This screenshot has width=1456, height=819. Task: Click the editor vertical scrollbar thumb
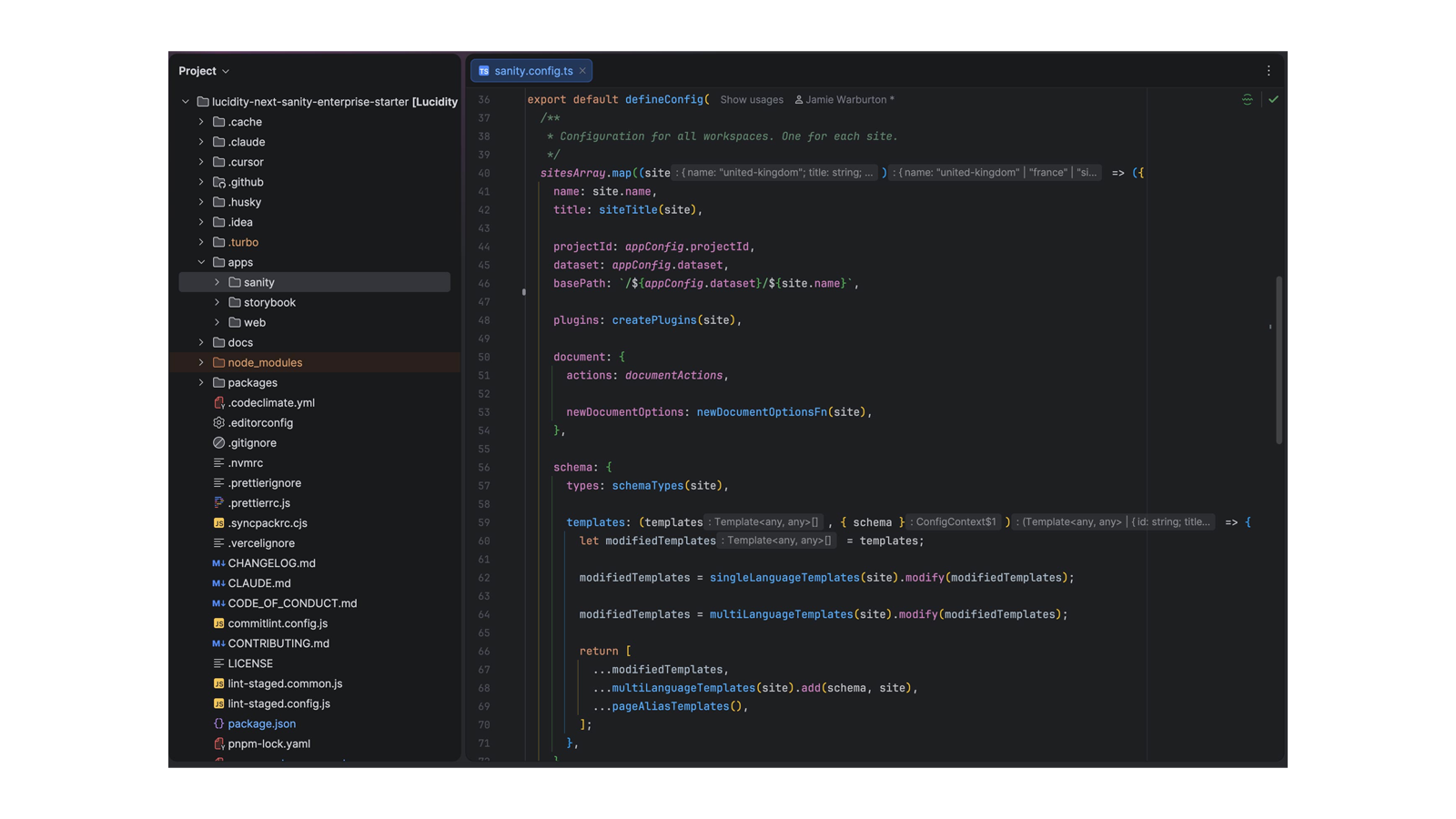click(1279, 359)
